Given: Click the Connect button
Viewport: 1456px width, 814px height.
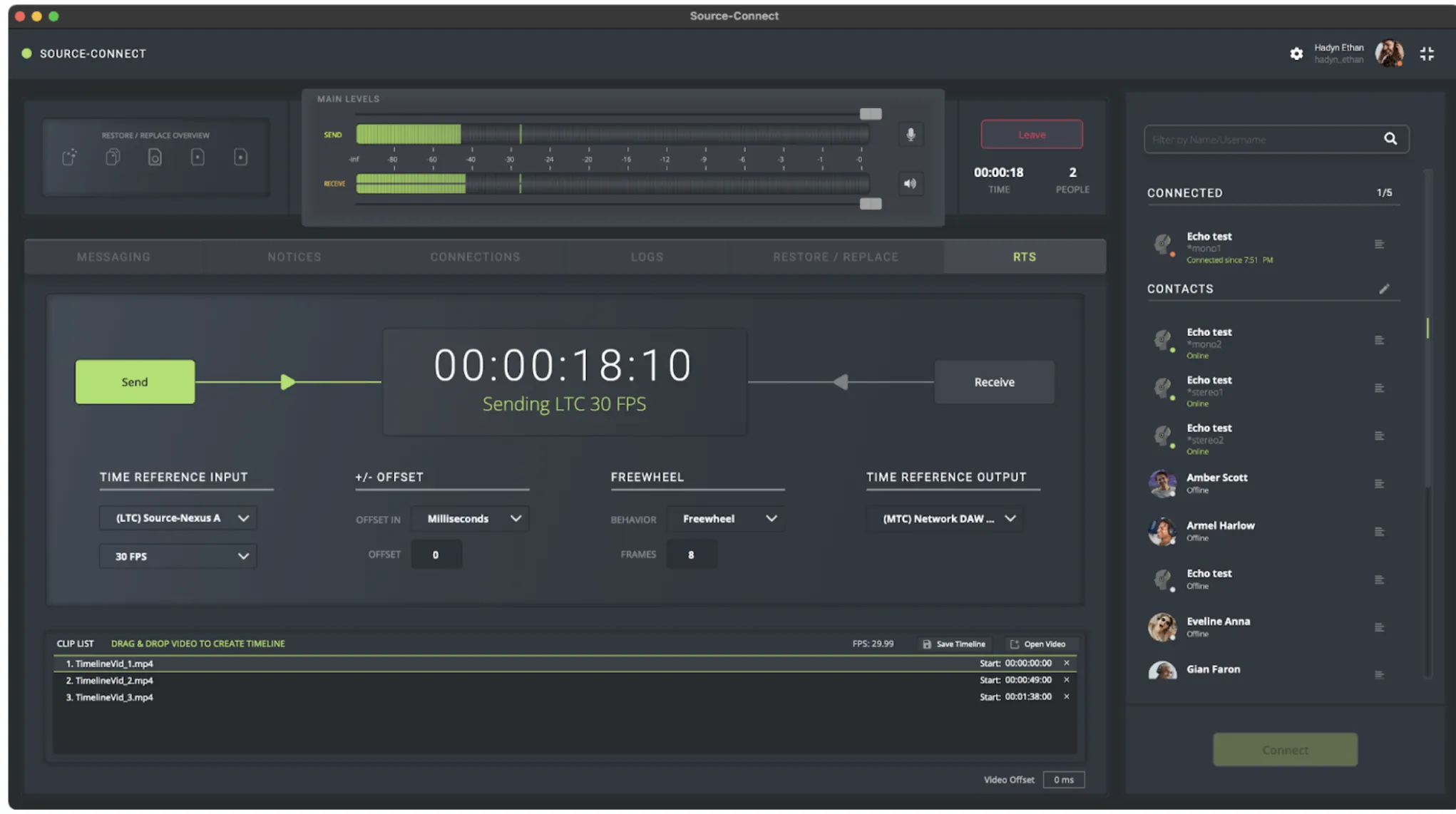Looking at the screenshot, I should coord(1285,750).
